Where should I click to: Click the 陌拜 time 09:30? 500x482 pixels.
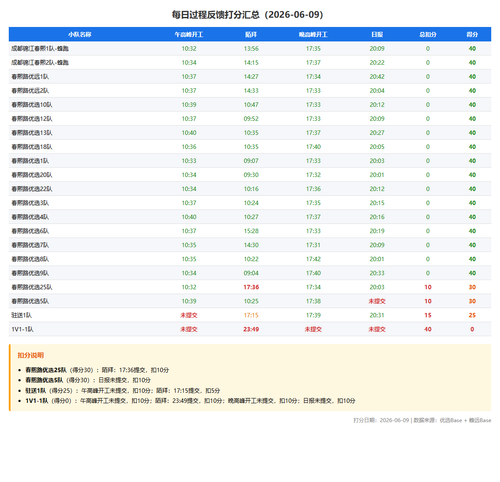click(251, 175)
